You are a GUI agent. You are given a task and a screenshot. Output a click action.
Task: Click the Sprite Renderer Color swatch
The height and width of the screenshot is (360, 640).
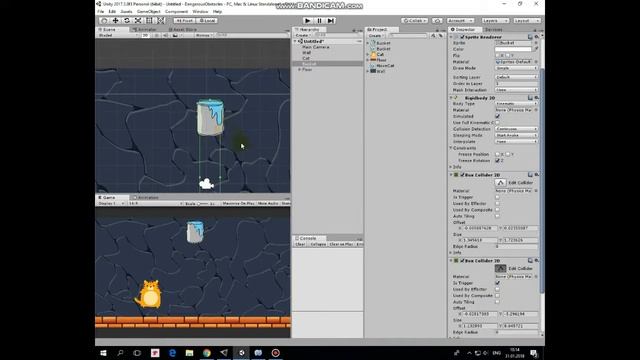(x=513, y=49)
